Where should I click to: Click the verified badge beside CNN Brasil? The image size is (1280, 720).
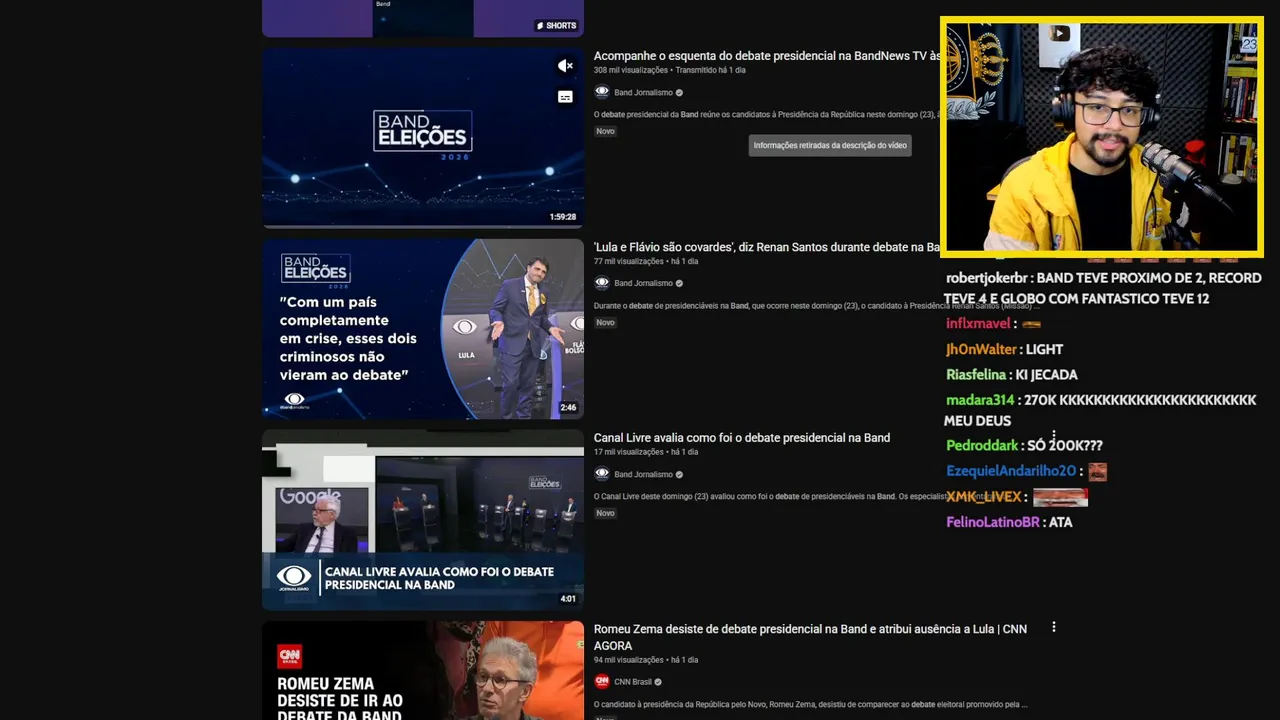click(658, 682)
